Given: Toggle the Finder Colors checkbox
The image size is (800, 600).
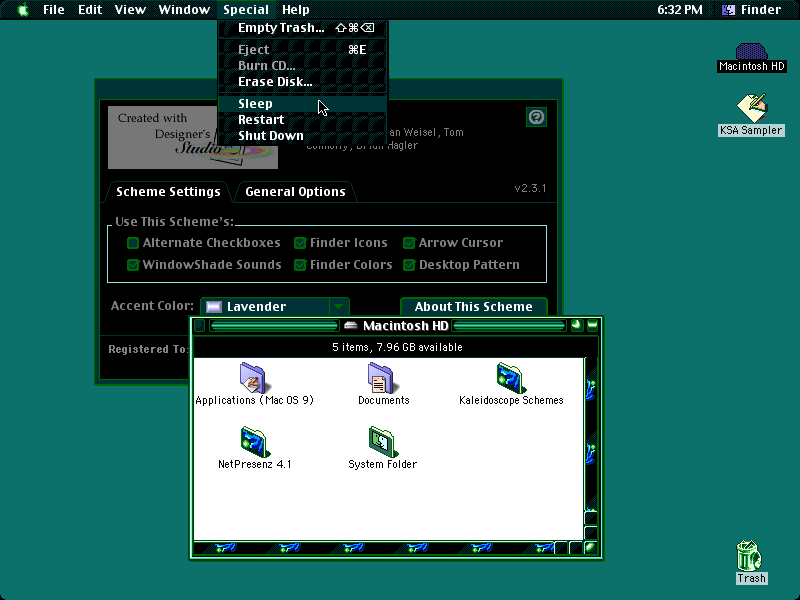Looking at the screenshot, I should tap(300, 265).
